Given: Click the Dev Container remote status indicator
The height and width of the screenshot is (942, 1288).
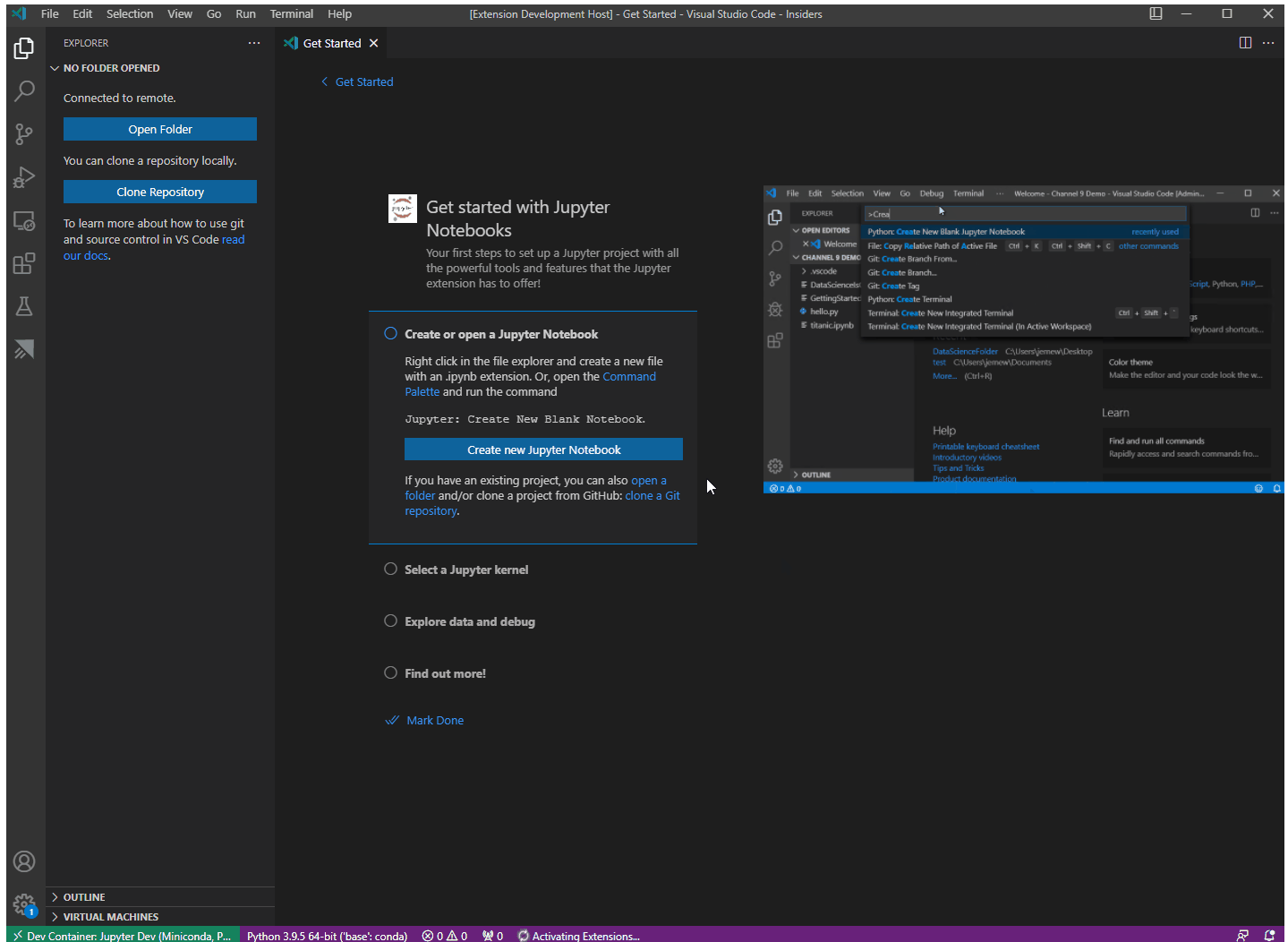Looking at the screenshot, I should (x=123, y=936).
